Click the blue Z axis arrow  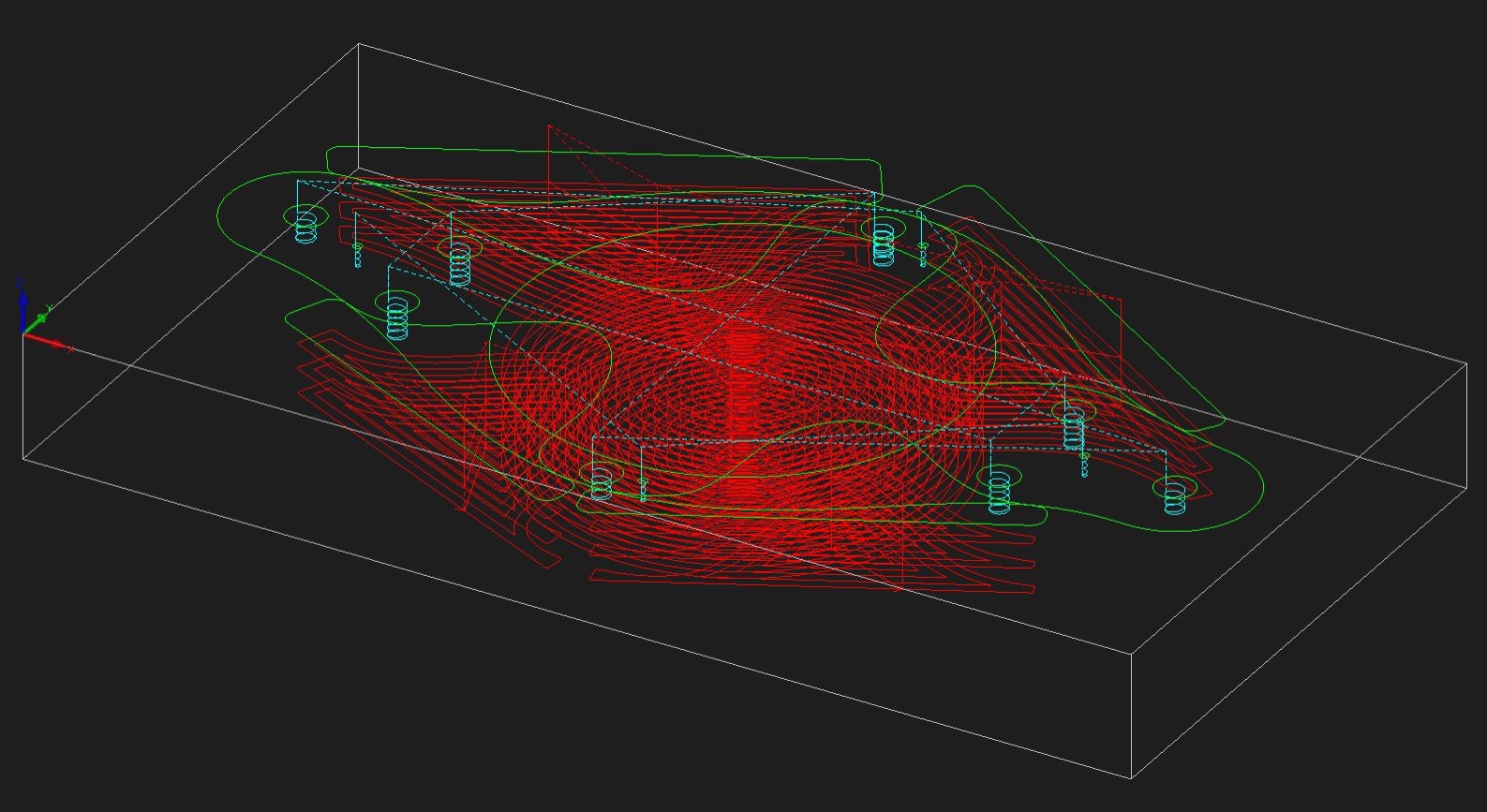click(x=22, y=303)
